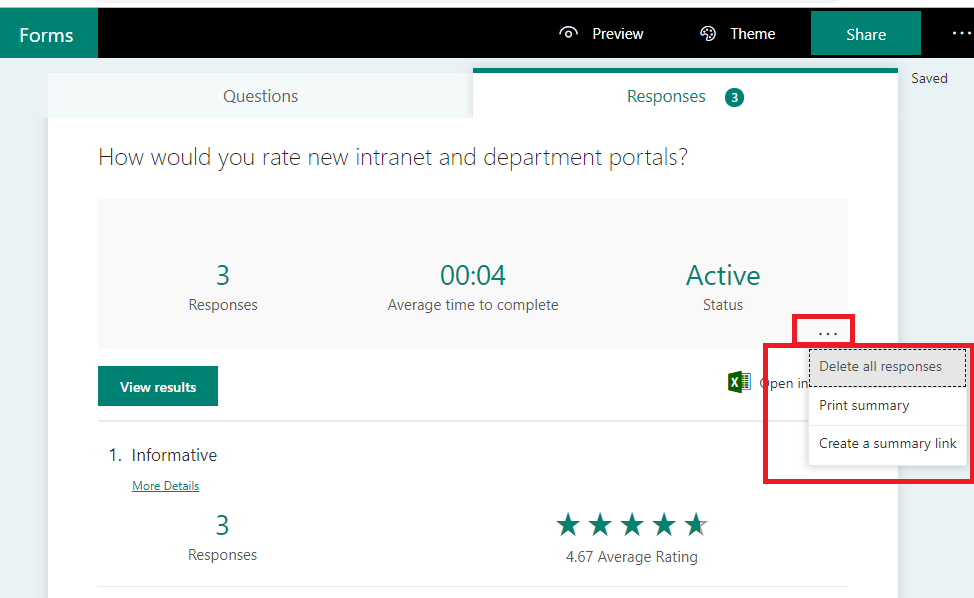Image resolution: width=974 pixels, height=598 pixels.
Task: Click the Preview eye icon
Action: pos(568,33)
